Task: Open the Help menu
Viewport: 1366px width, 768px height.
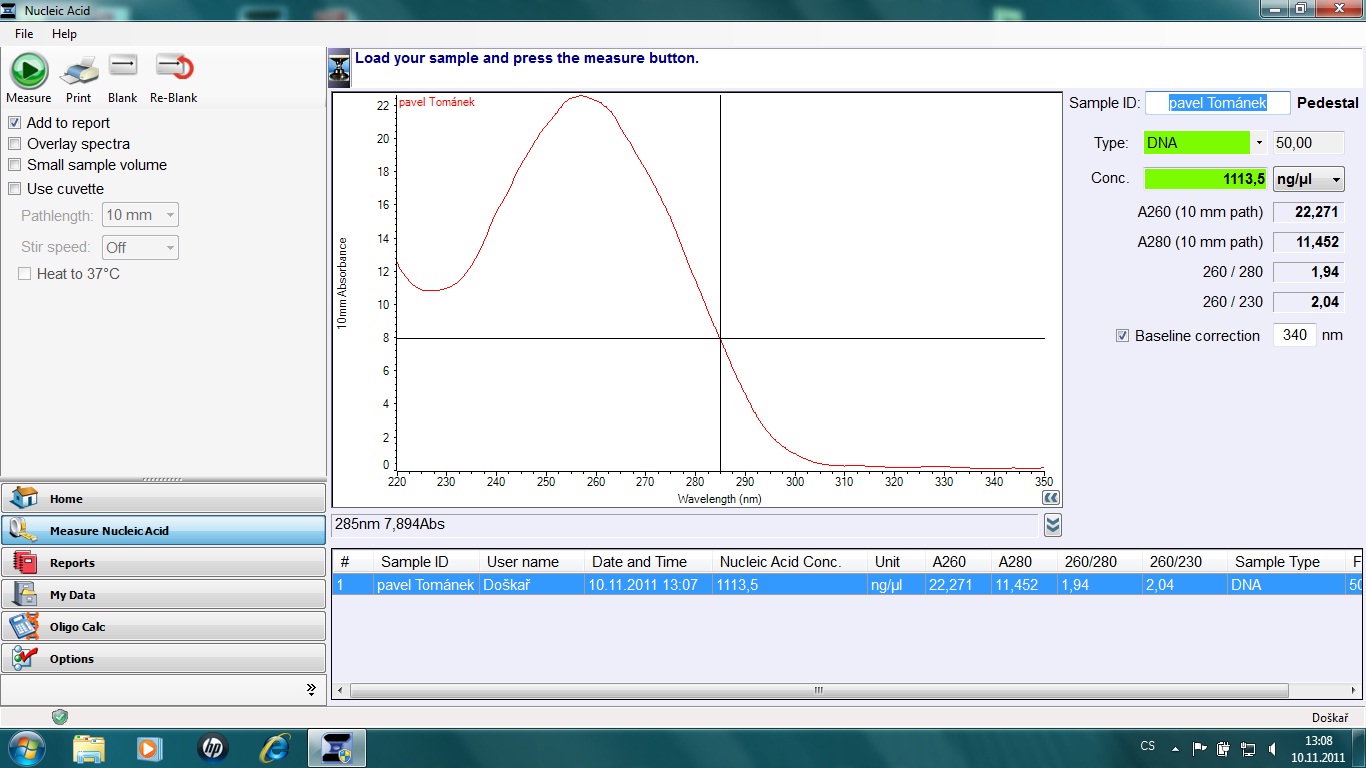Action: 64,34
